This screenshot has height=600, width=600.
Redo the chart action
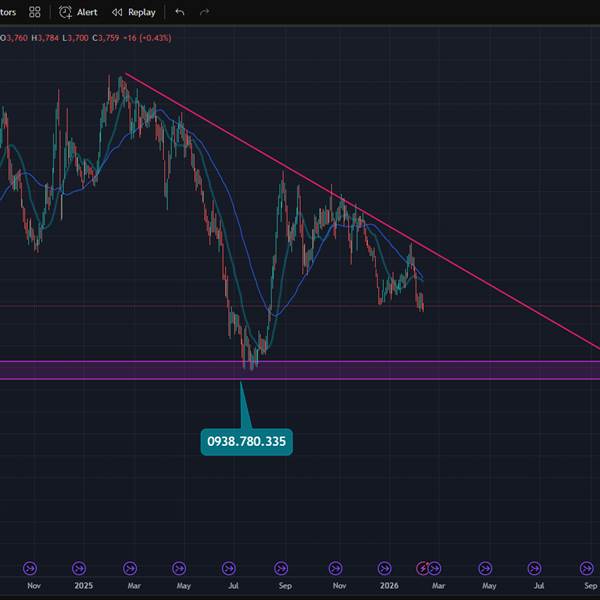pyautogui.click(x=204, y=12)
